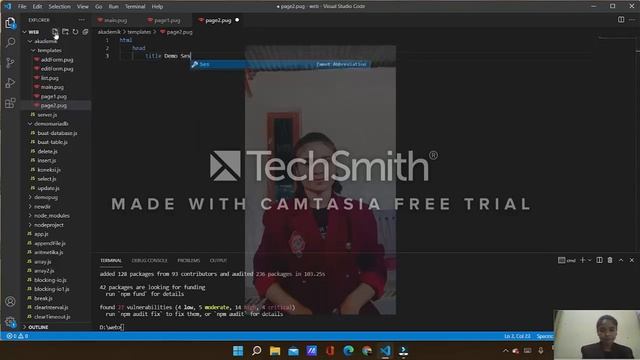Open the Run and Debug view
640x360 pixels.
tap(10, 82)
